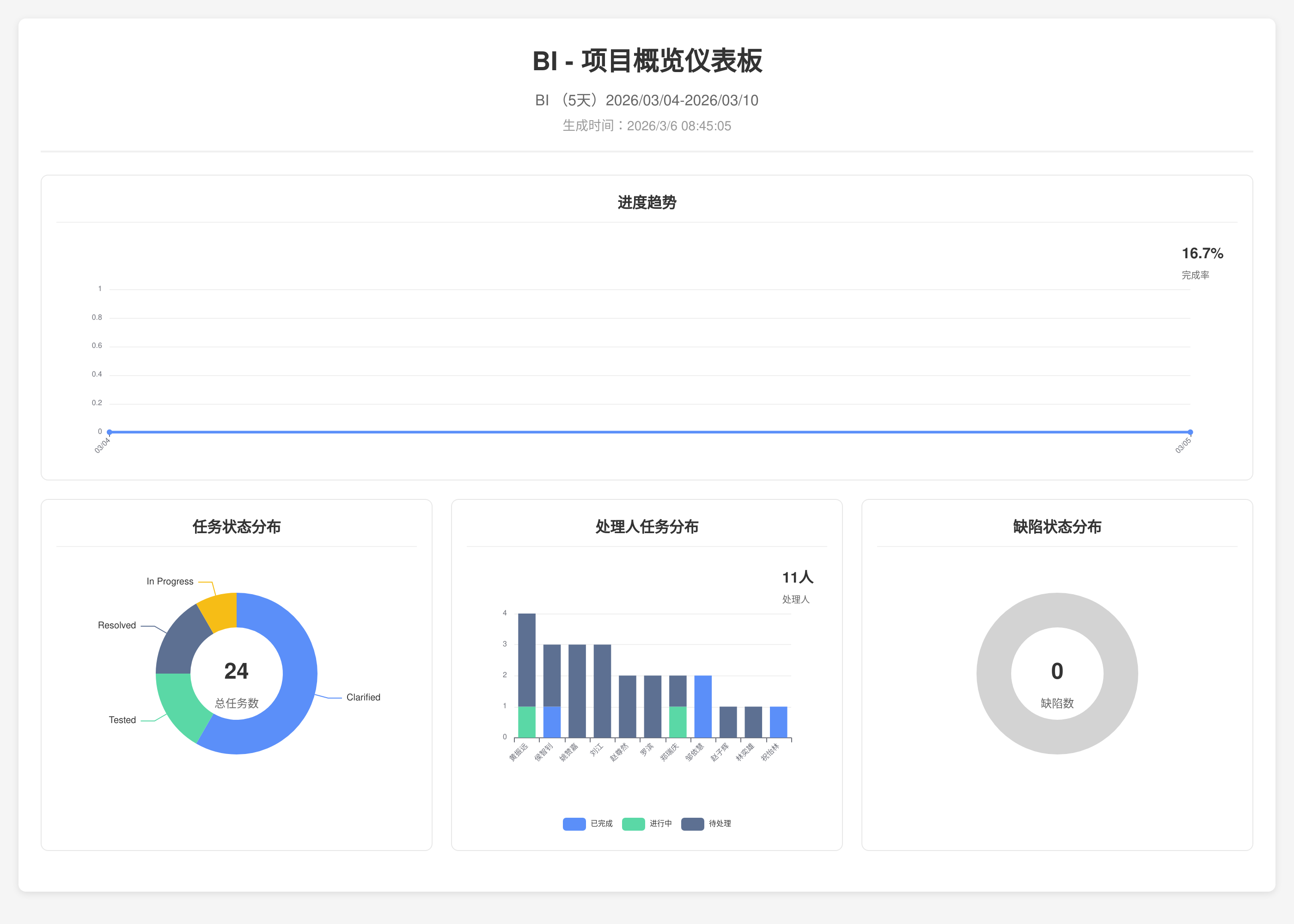Click the 刘江 pending bar
Image resolution: width=1294 pixels, height=924 pixels.
tap(602, 691)
